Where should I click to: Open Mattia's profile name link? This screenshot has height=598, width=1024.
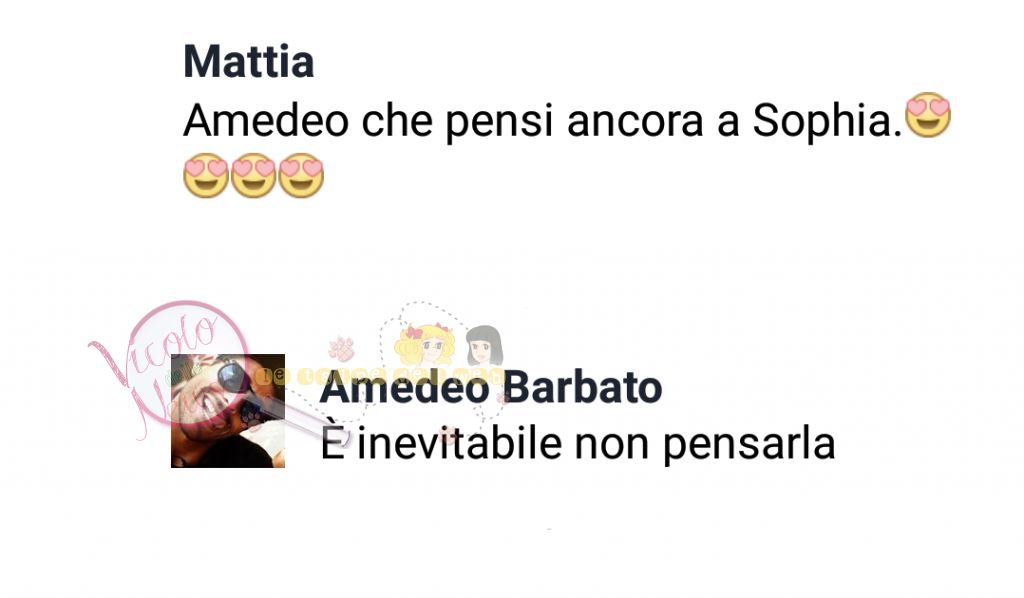[248, 61]
